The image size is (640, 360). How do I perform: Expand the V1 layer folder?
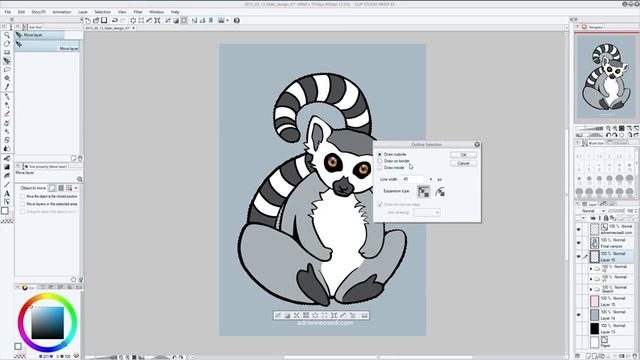pos(591,279)
